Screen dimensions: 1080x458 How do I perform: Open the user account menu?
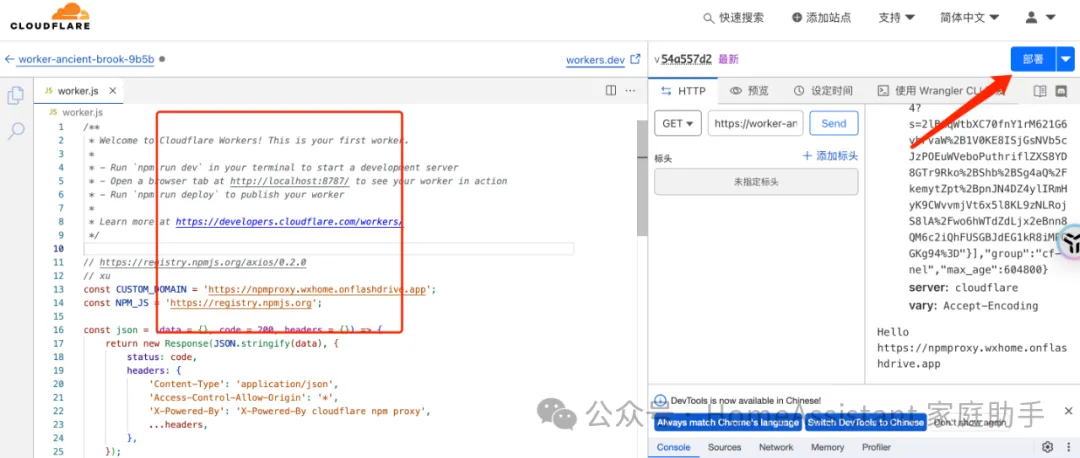1040,18
